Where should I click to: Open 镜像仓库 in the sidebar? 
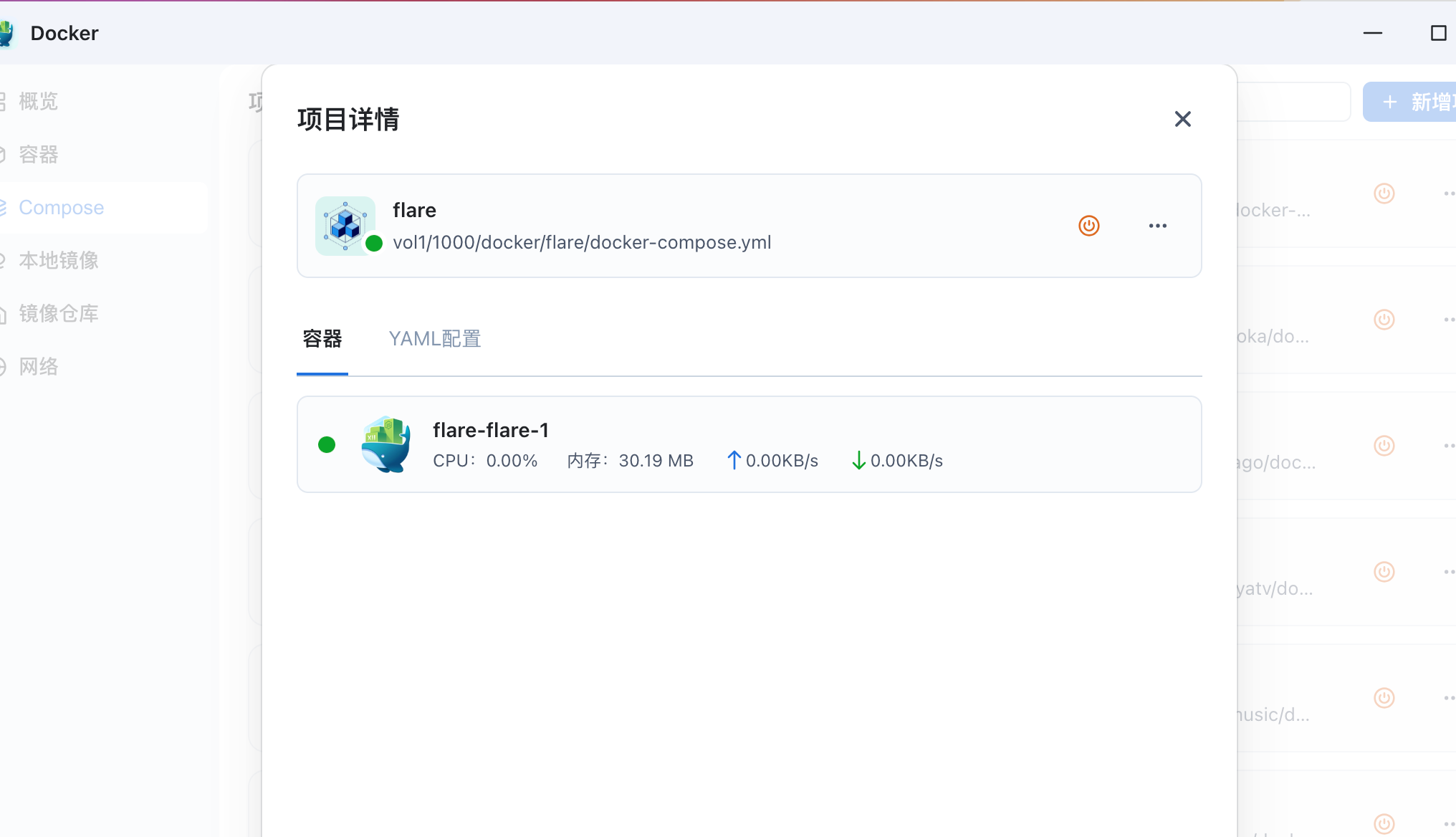coord(59,314)
